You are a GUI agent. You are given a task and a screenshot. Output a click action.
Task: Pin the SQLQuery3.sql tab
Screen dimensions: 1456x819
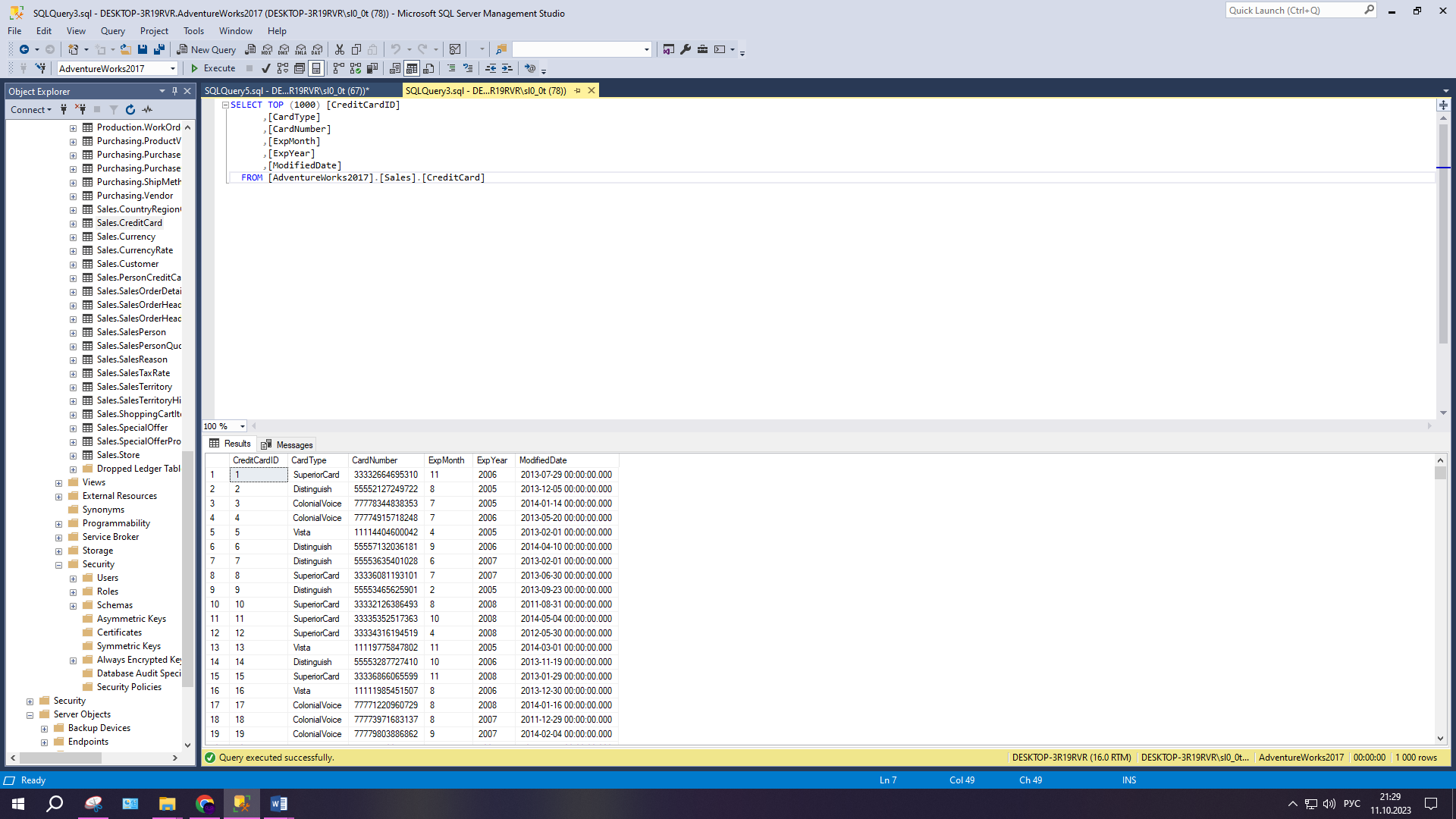tap(577, 90)
